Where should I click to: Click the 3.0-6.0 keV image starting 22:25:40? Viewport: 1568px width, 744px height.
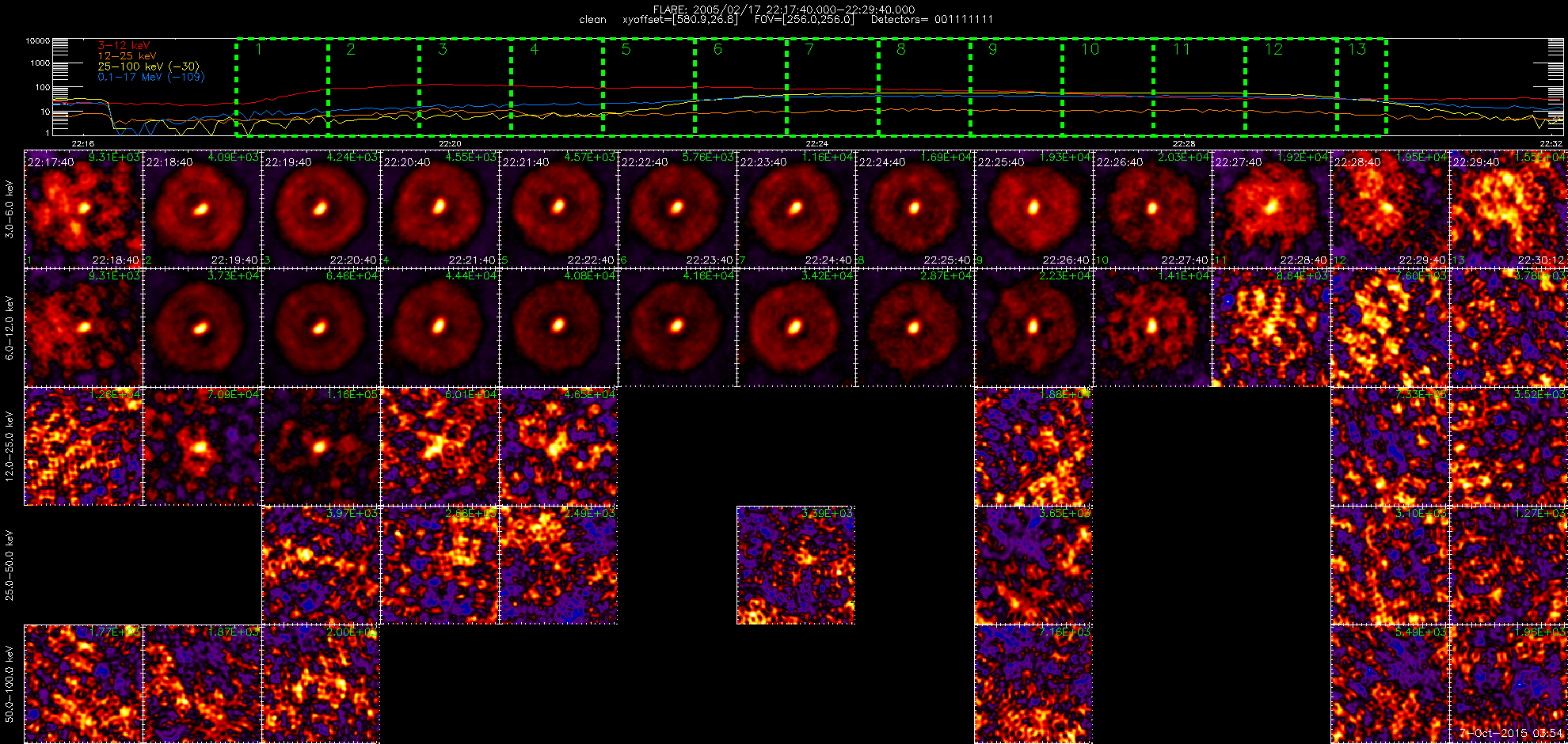coord(1033,209)
